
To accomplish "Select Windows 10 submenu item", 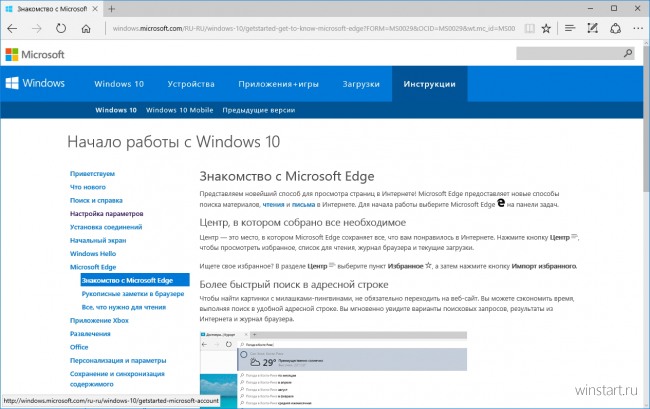I will (x=116, y=110).
